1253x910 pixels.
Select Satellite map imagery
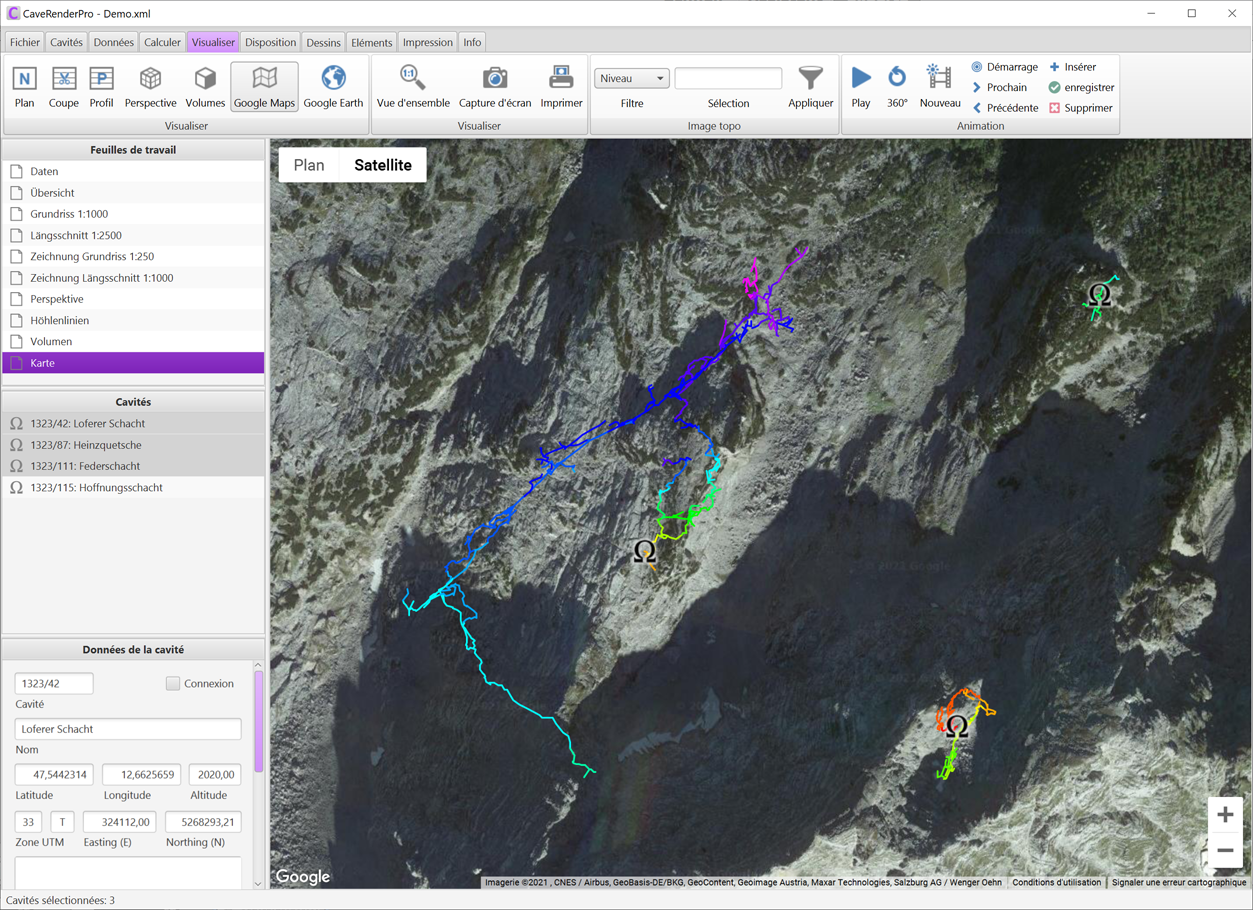click(x=383, y=165)
